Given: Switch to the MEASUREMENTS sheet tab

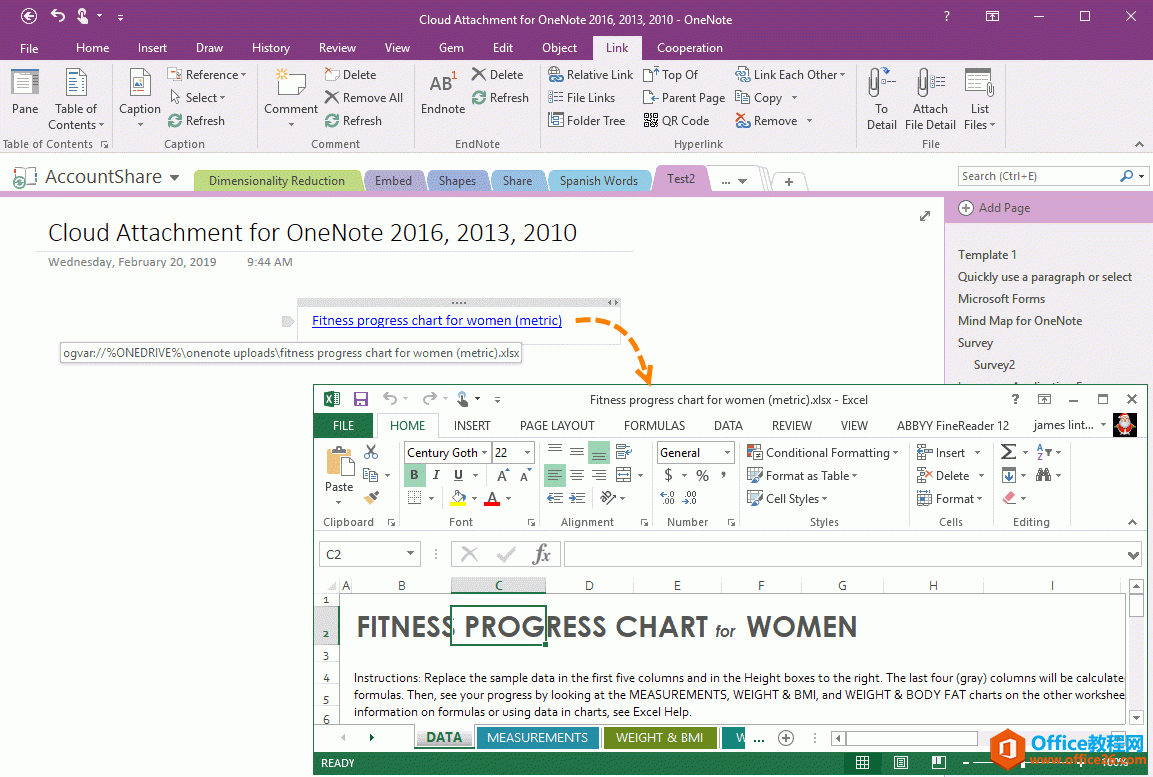Looking at the screenshot, I should click(537, 737).
